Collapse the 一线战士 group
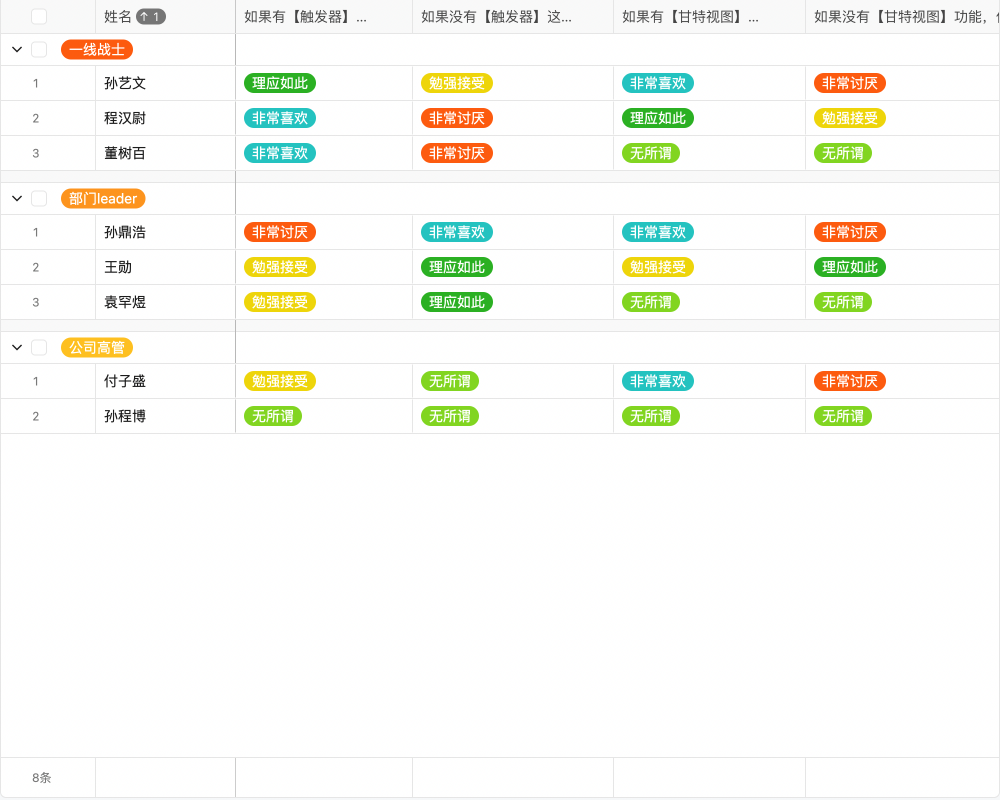 click(17, 50)
